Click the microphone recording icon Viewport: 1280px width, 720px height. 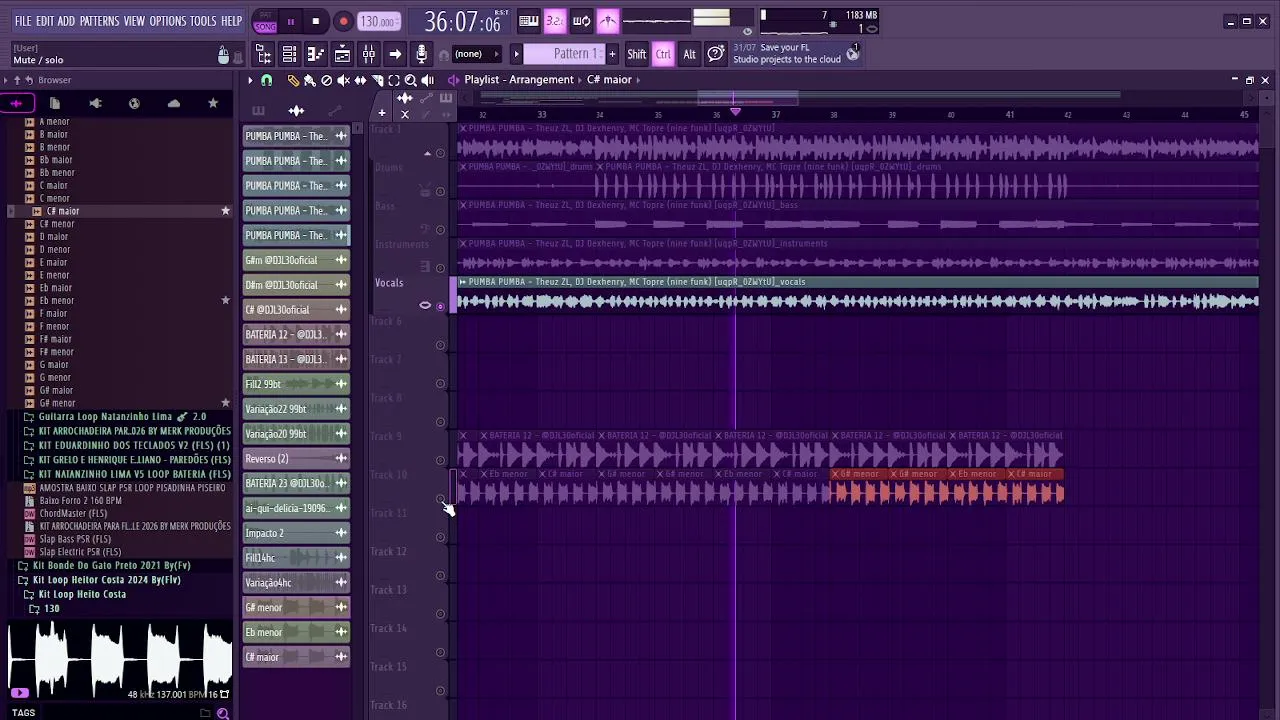coord(421,54)
